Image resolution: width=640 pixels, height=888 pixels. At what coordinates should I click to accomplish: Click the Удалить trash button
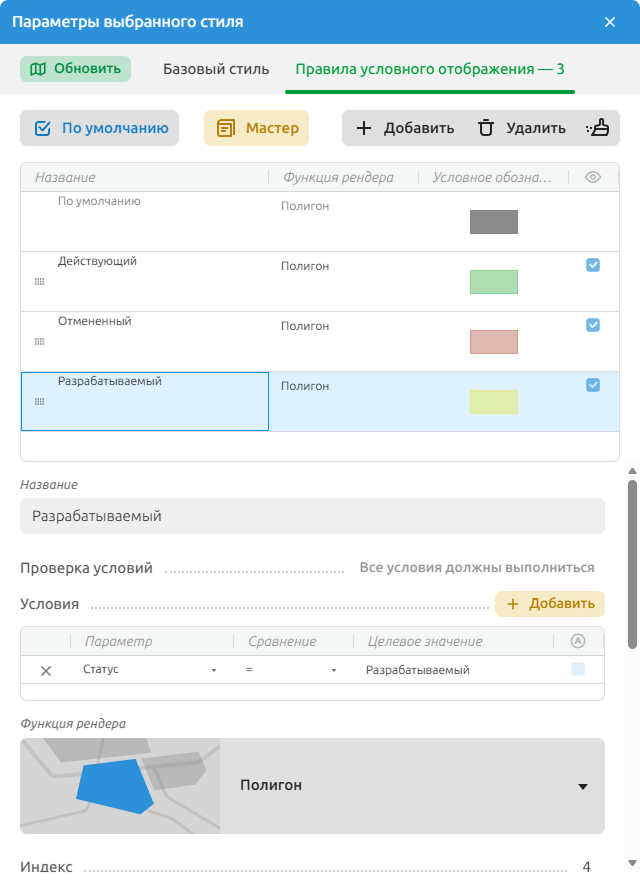(x=522, y=128)
